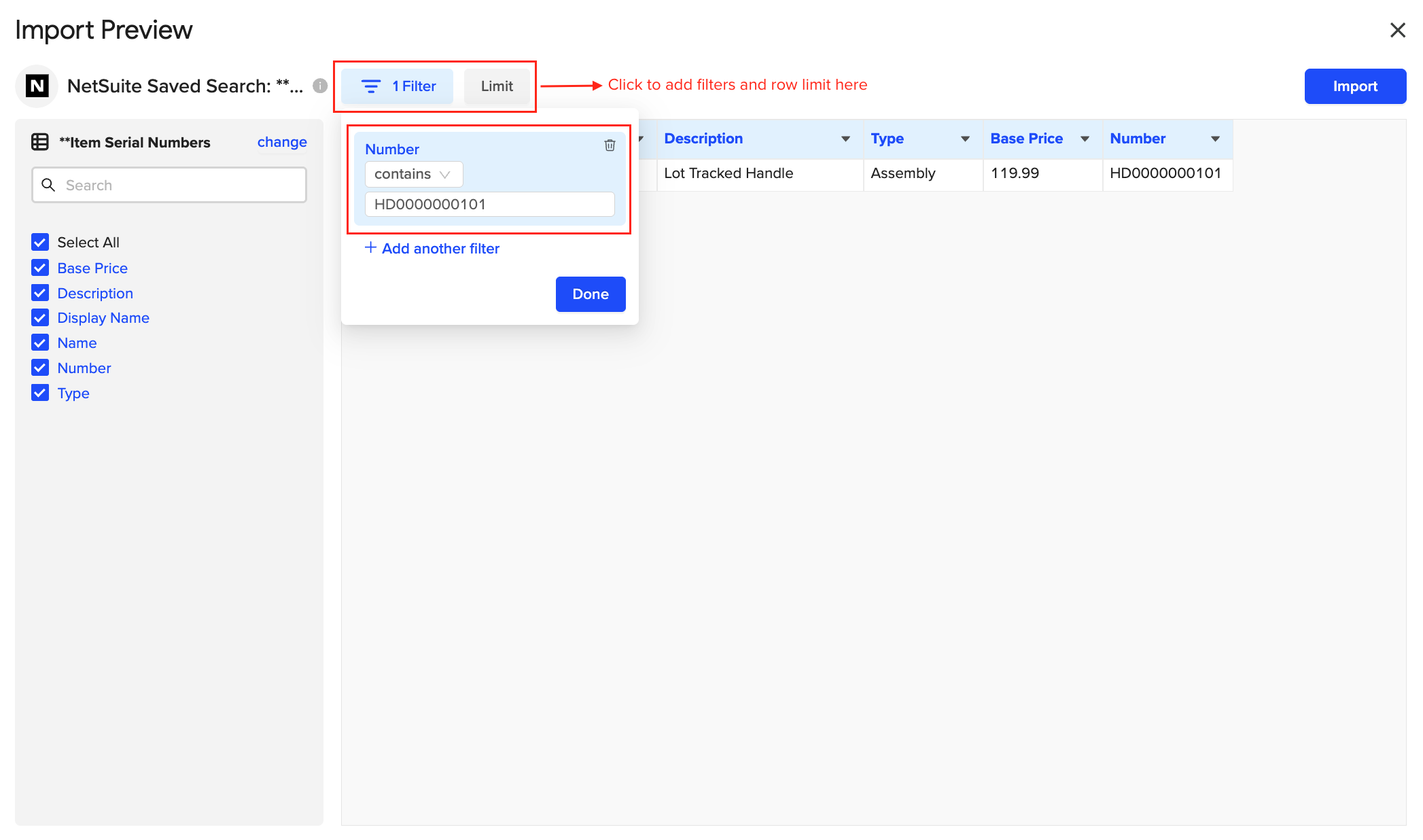Viewport: 1423px width, 840px height.
Task: Open the Base Price column dropdown arrow
Action: [1085, 139]
